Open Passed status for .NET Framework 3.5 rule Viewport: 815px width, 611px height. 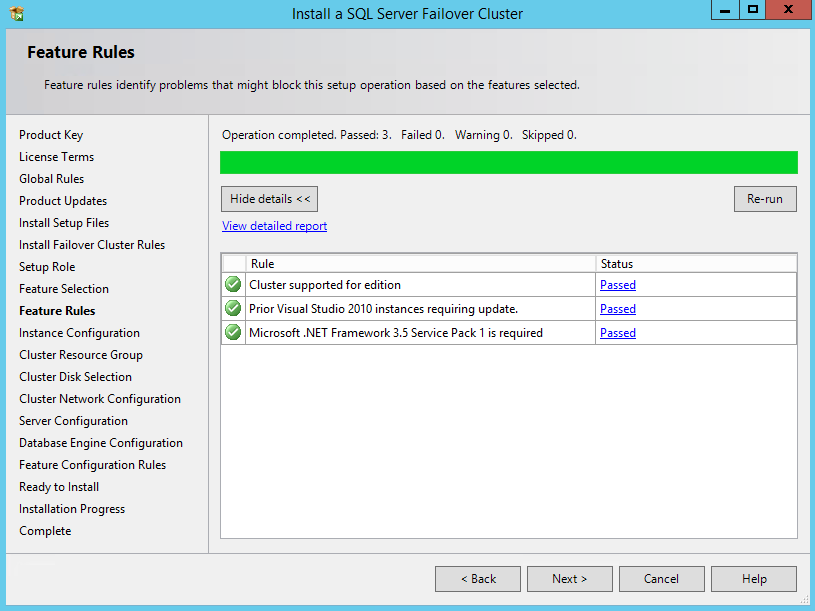point(617,333)
